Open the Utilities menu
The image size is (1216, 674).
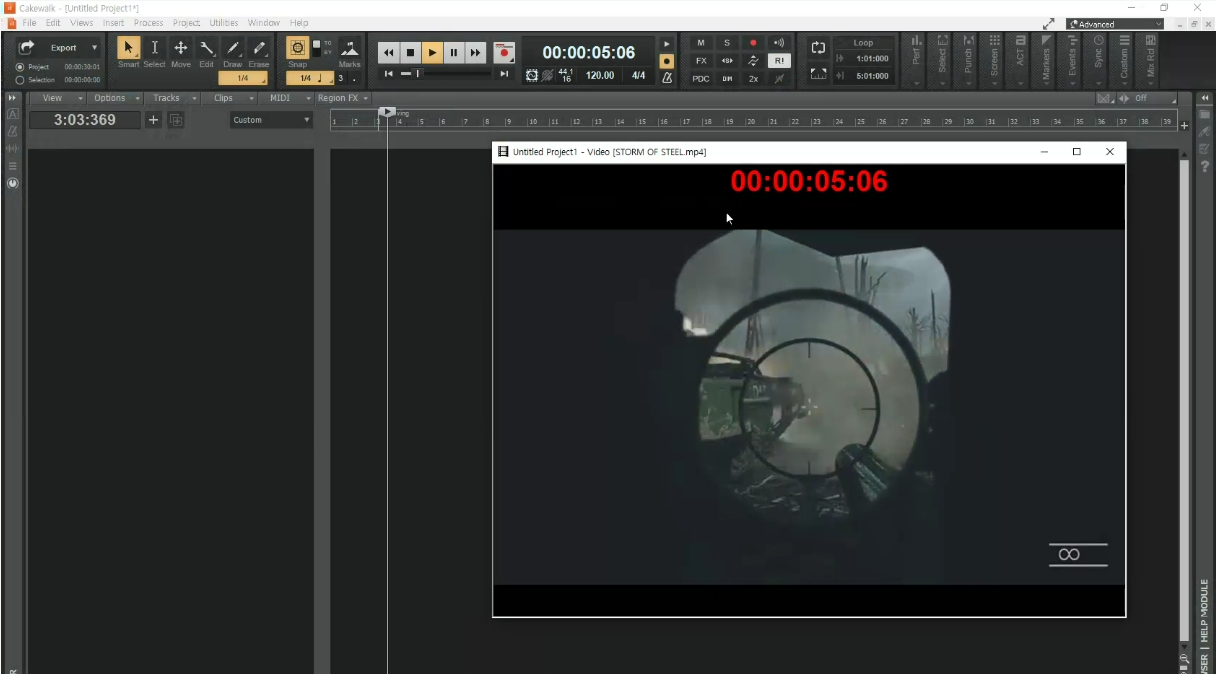(224, 23)
